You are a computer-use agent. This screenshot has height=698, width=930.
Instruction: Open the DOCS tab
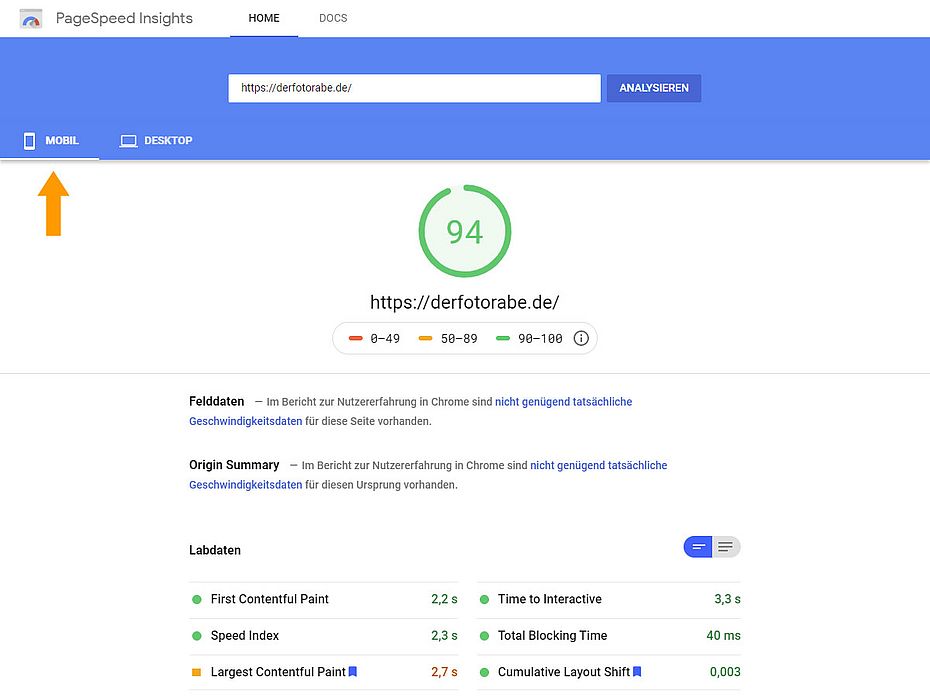[333, 18]
